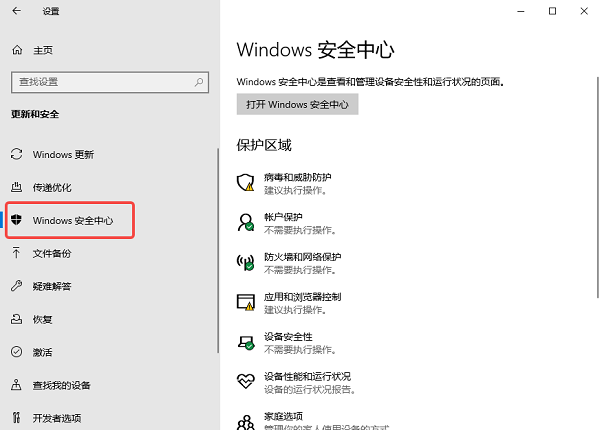This screenshot has height=430, width=600.
Task: Select Windows 更新 in the sidebar
Action: click(x=63, y=155)
